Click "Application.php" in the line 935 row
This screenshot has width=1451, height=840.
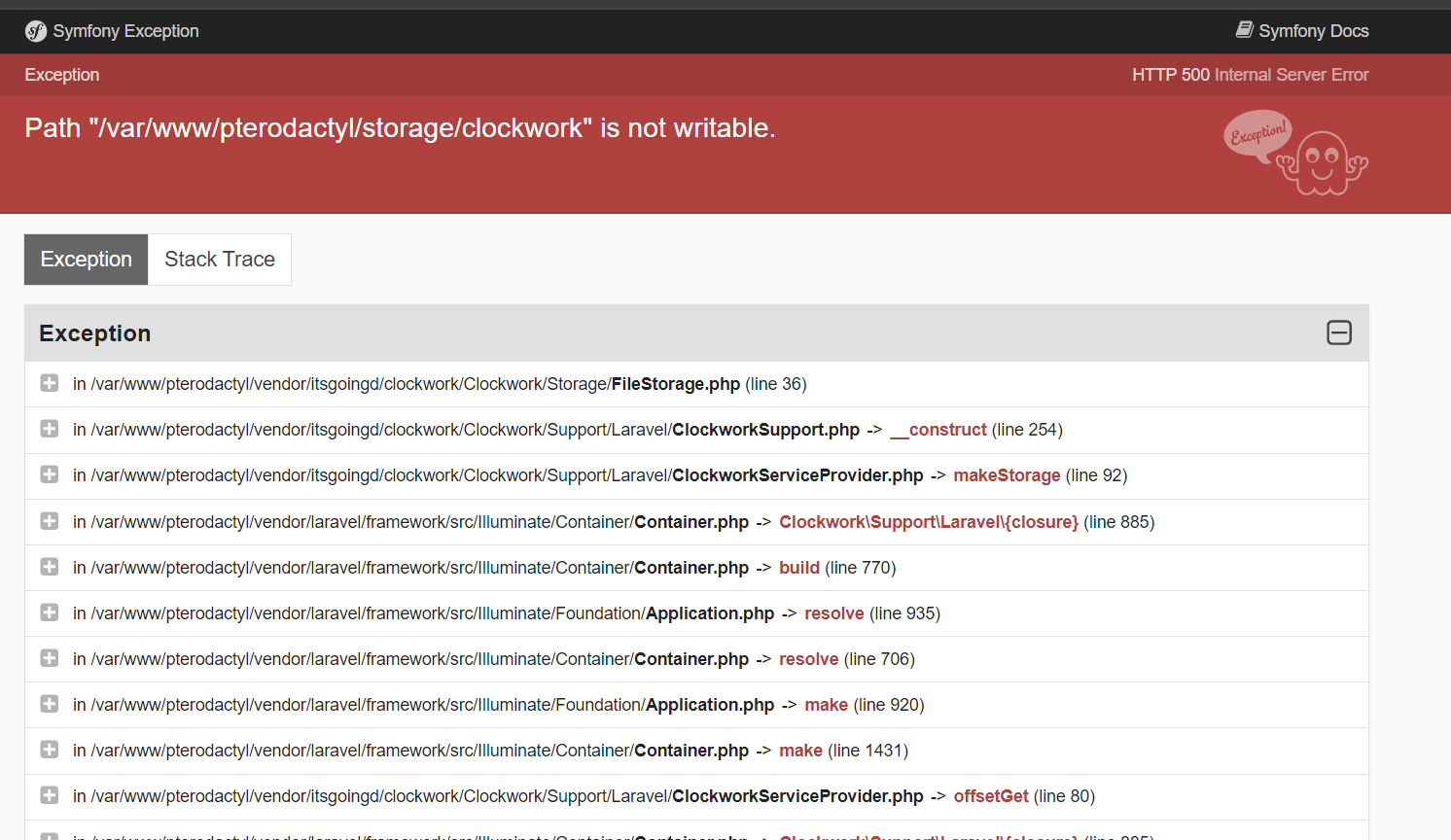tap(710, 613)
